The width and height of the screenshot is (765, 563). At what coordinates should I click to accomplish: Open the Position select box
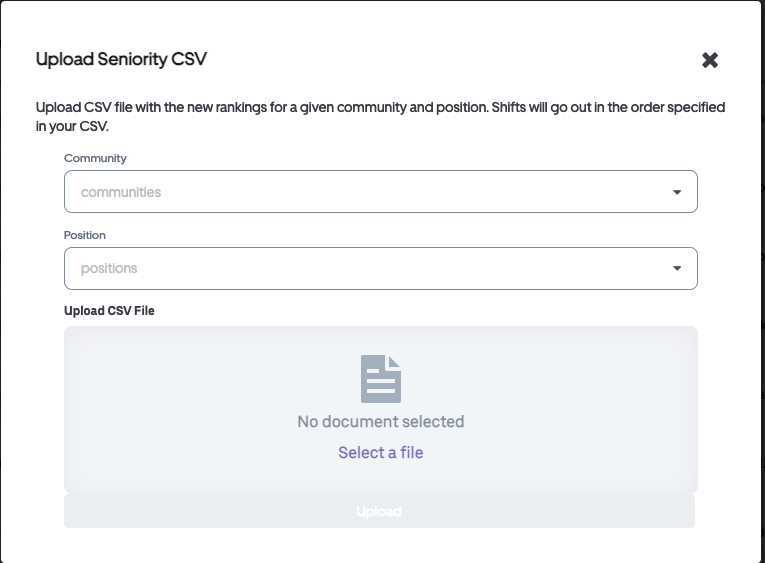click(x=380, y=268)
